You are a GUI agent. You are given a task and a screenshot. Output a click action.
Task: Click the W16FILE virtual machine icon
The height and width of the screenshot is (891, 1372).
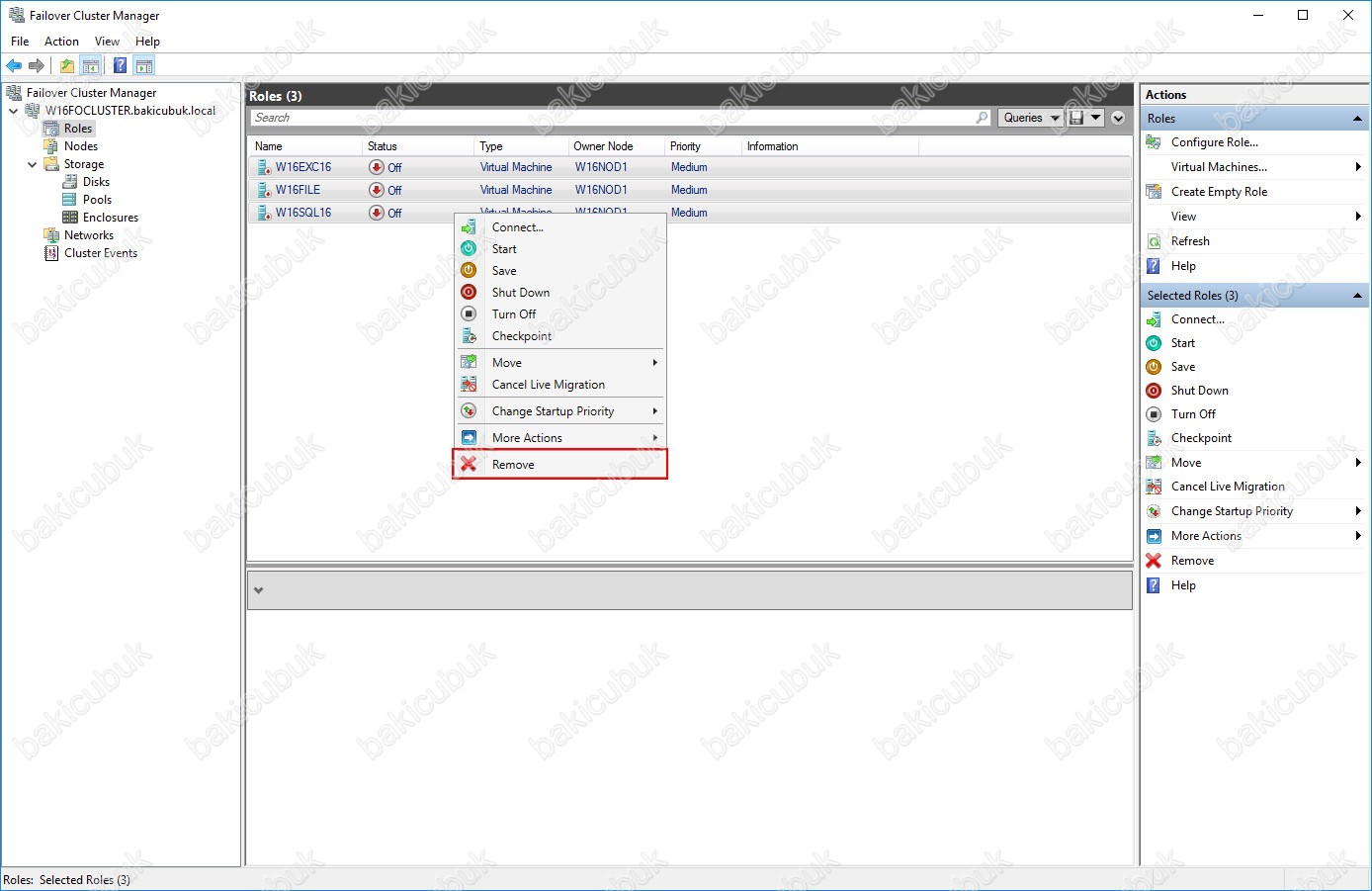click(x=264, y=190)
